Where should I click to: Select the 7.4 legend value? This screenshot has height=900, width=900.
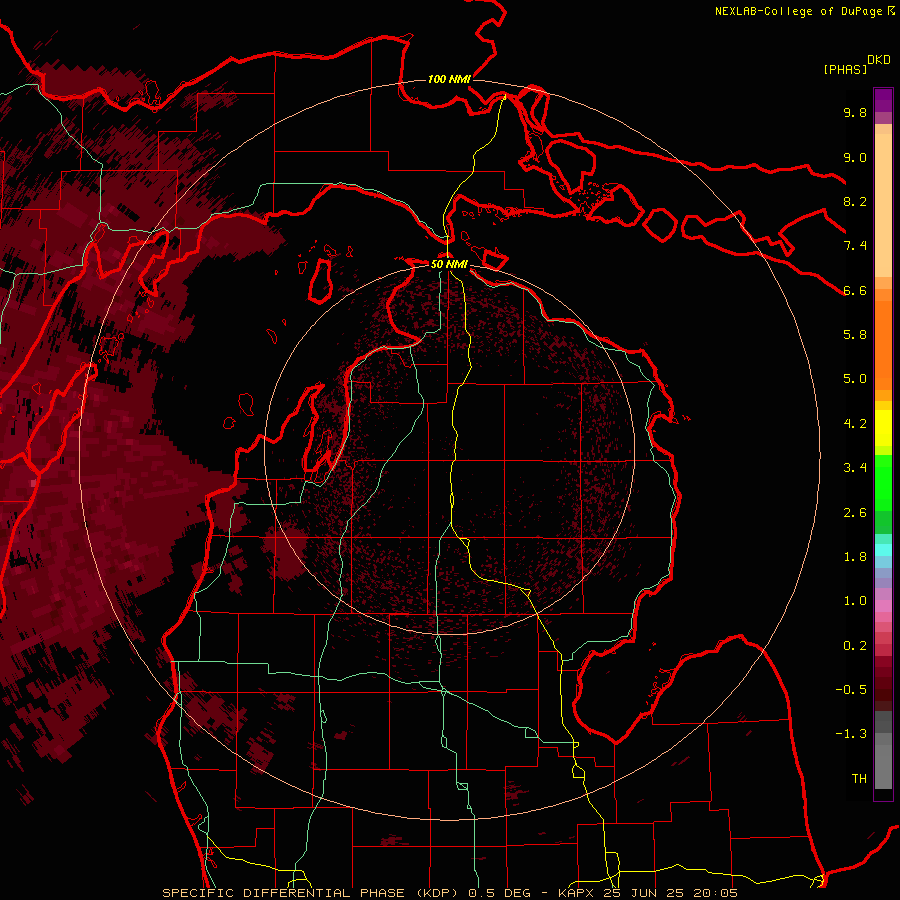click(x=855, y=246)
